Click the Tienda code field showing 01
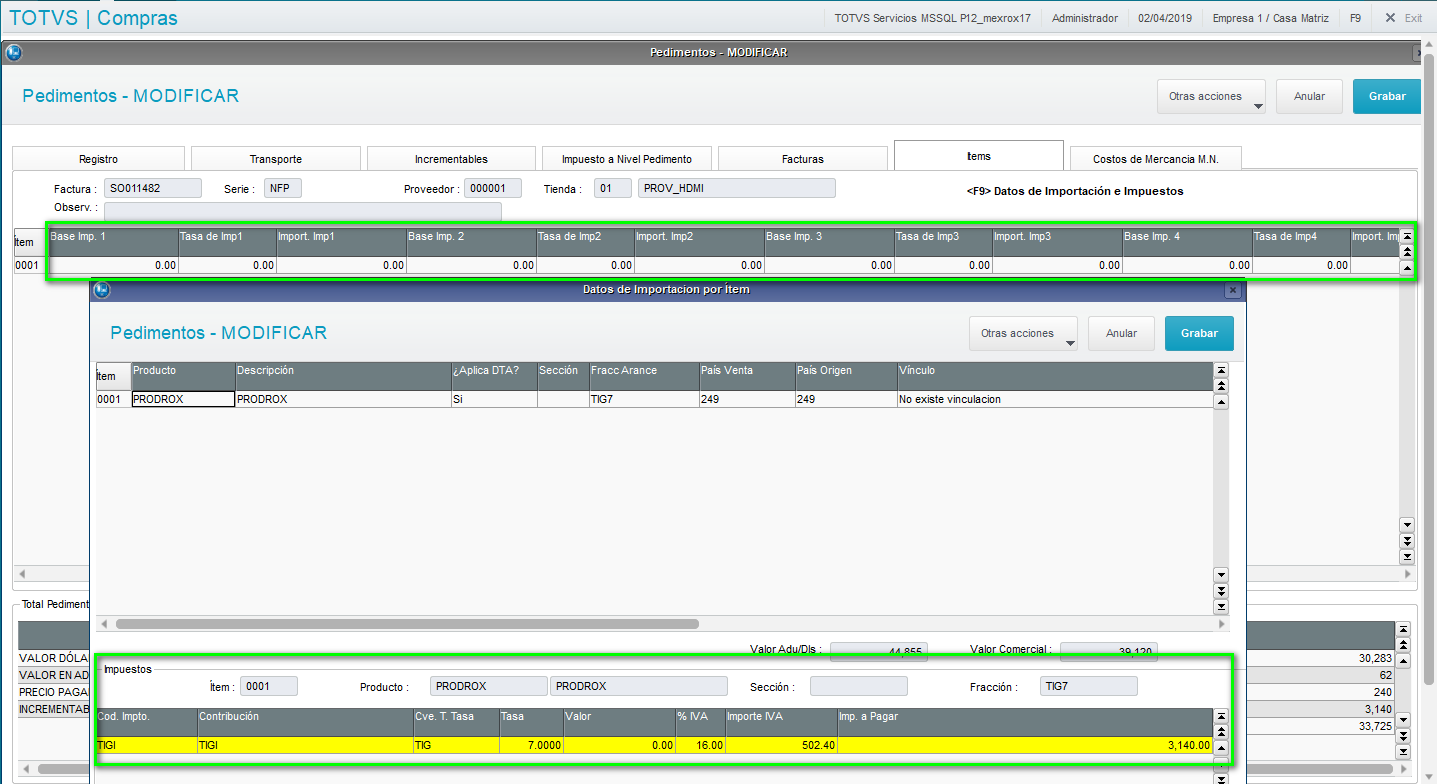This screenshot has width=1437, height=784. (x=613, y=188)
